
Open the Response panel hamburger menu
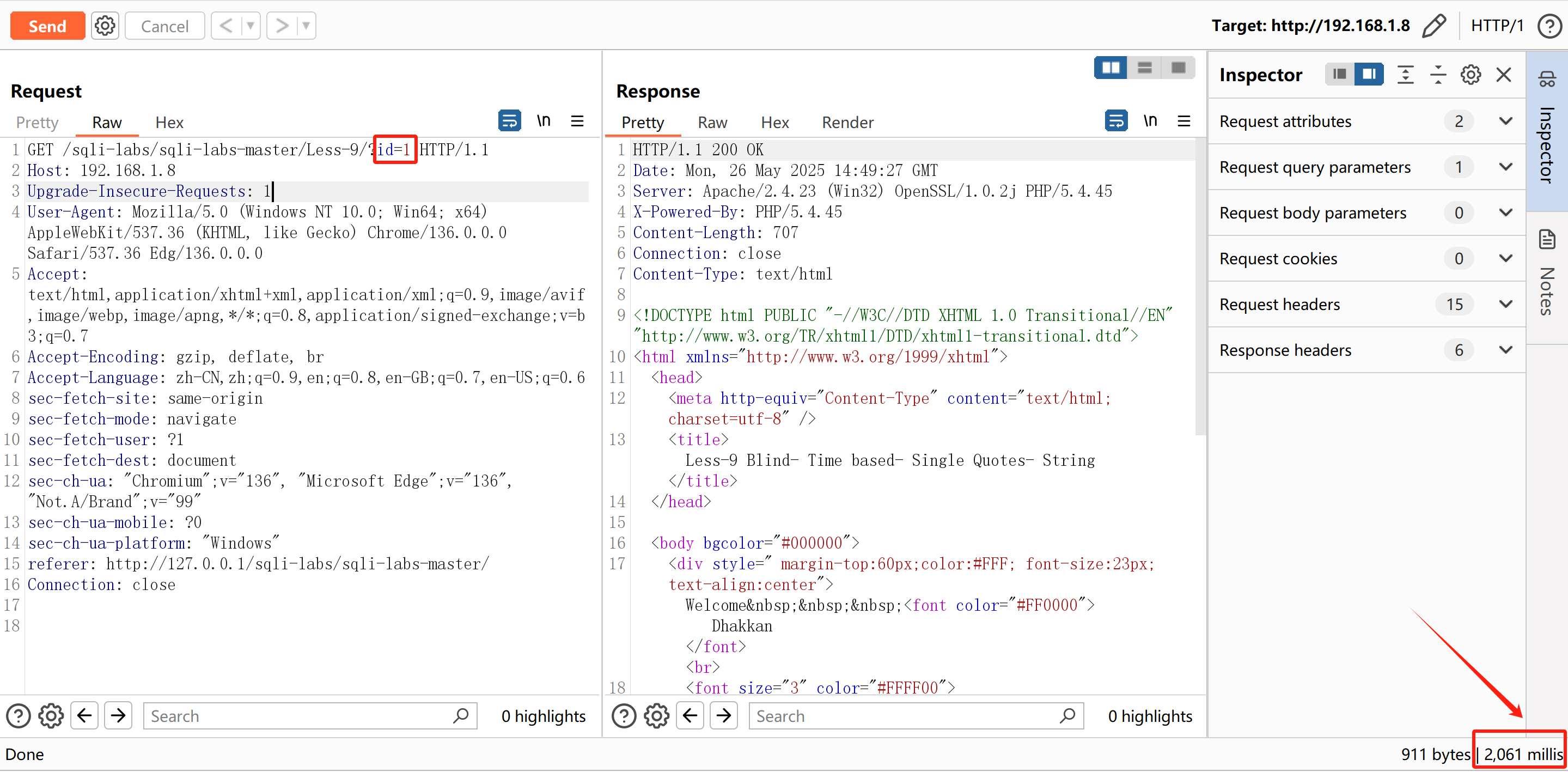[1183, 120]
